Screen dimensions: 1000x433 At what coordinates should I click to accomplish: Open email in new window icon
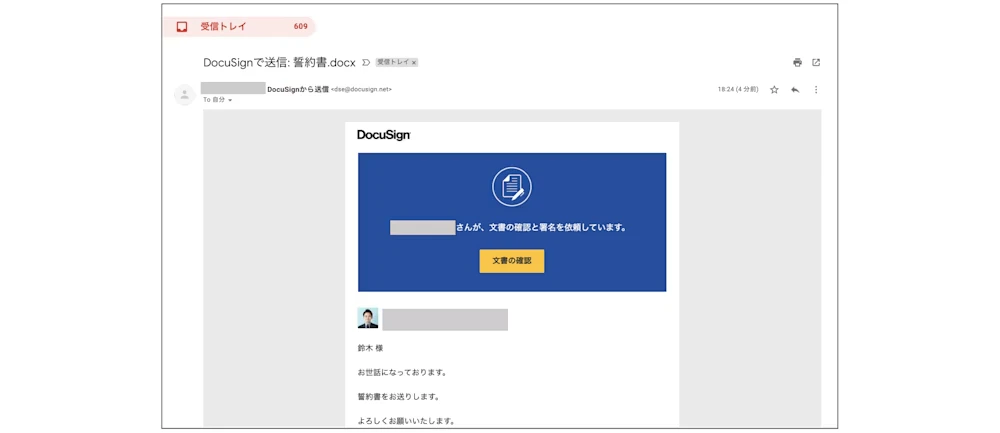click(816, 62)
